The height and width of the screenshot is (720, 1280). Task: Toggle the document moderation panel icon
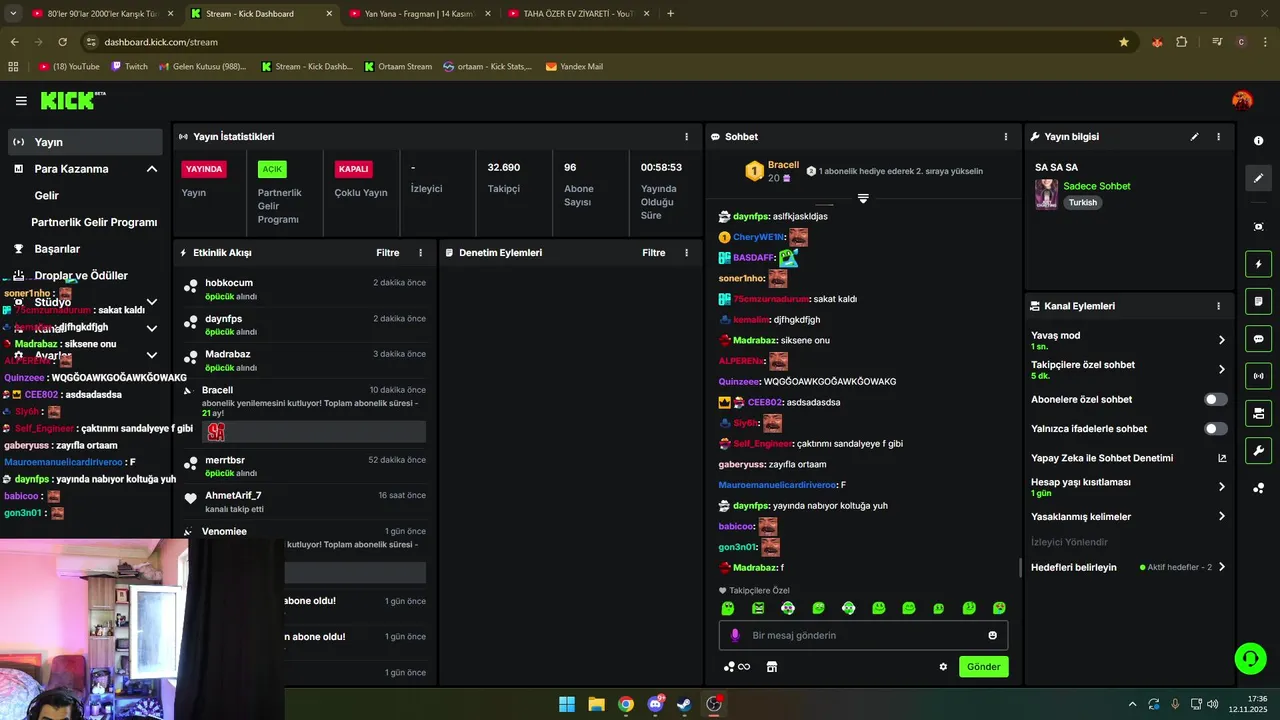coord(1258,301)
